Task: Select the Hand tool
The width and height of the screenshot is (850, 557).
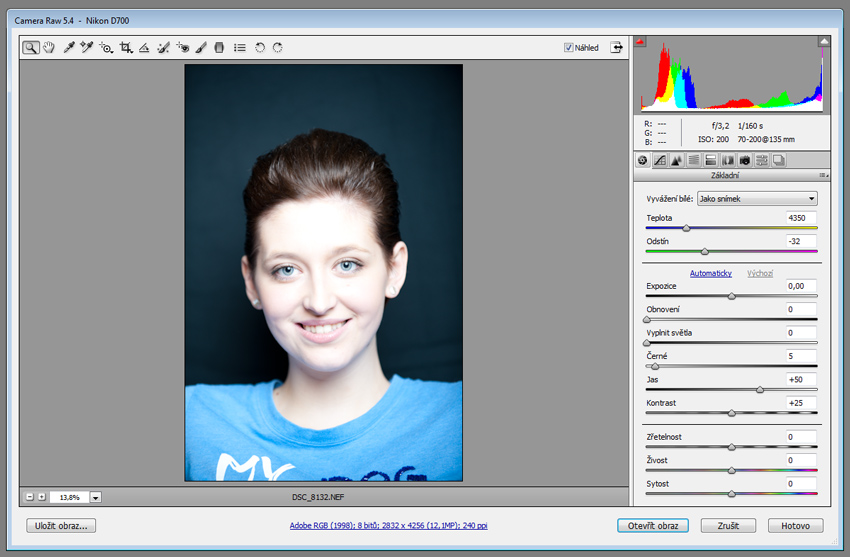Action: [x=49, y=47]
